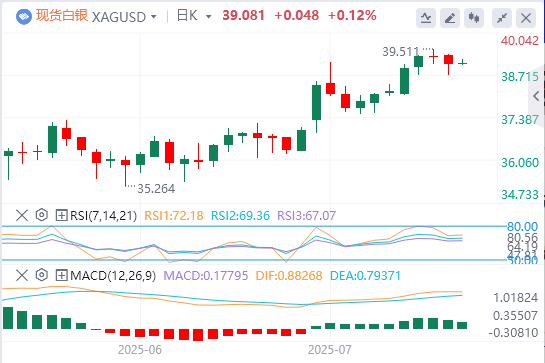Click the blue silver logo icon

click(x=24, y=16)
